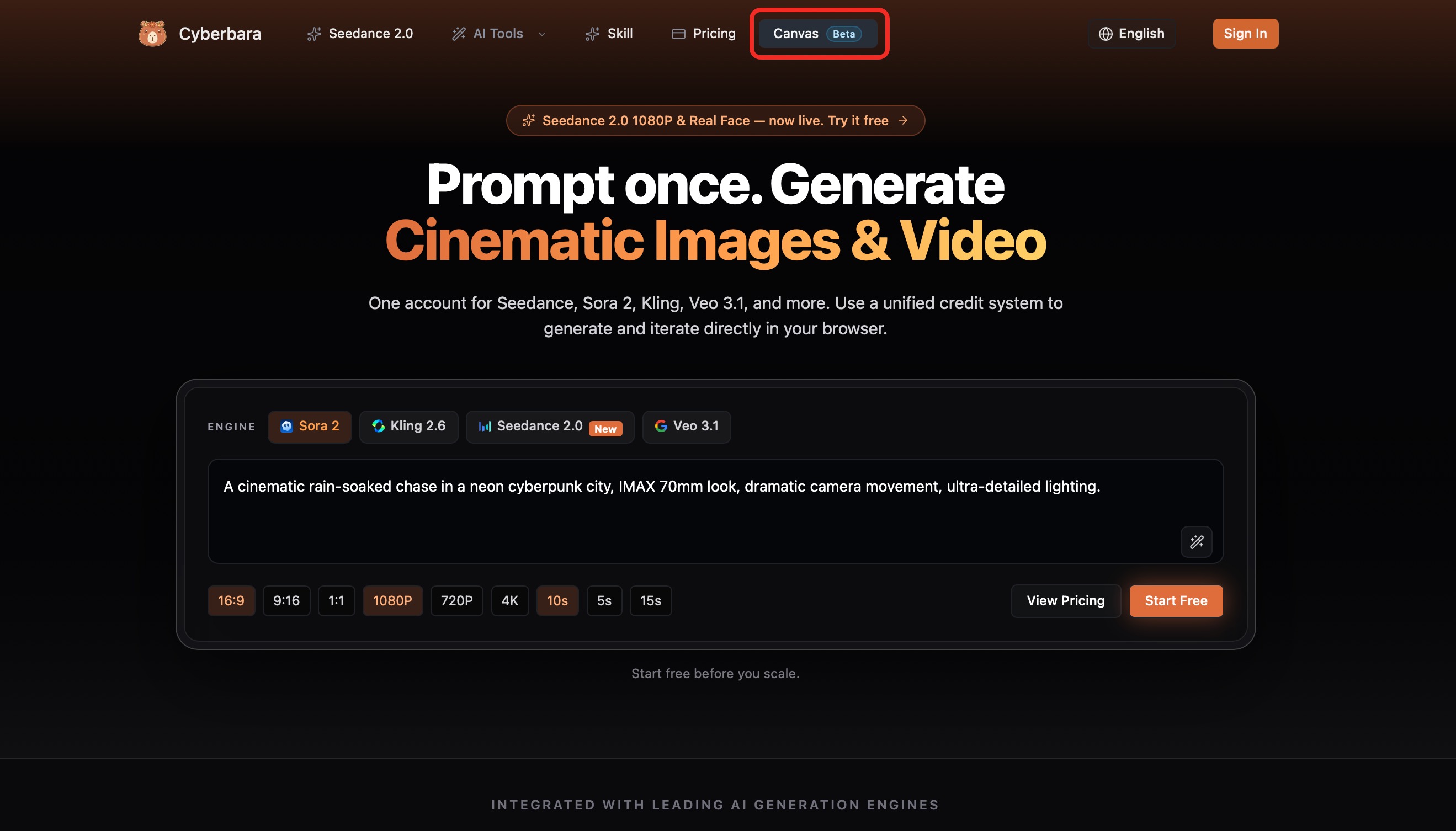
Task: Click the Sora 2 engine logo icon
Action: 286,427
